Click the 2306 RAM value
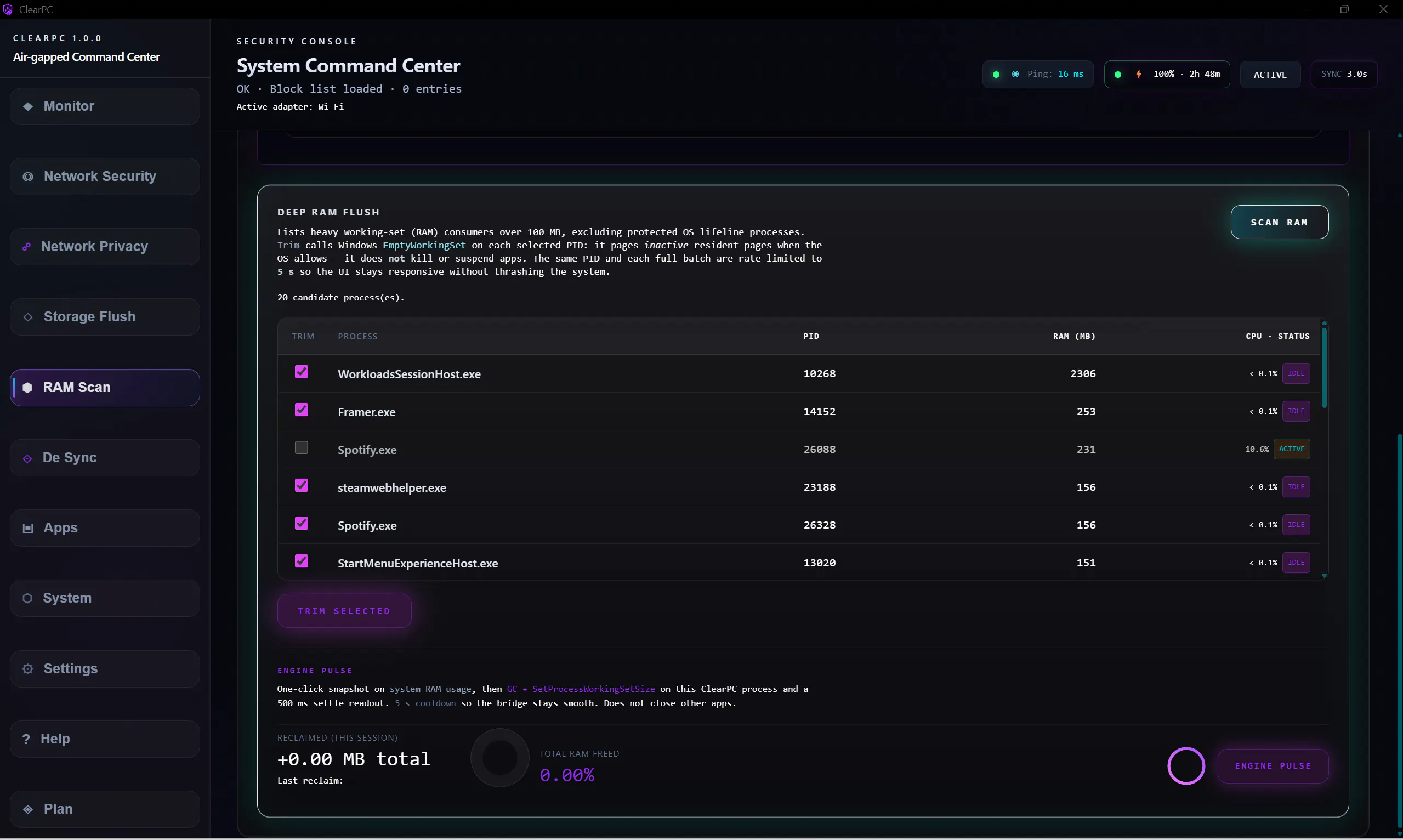The image size is (1403, 840). [1083, 373]
